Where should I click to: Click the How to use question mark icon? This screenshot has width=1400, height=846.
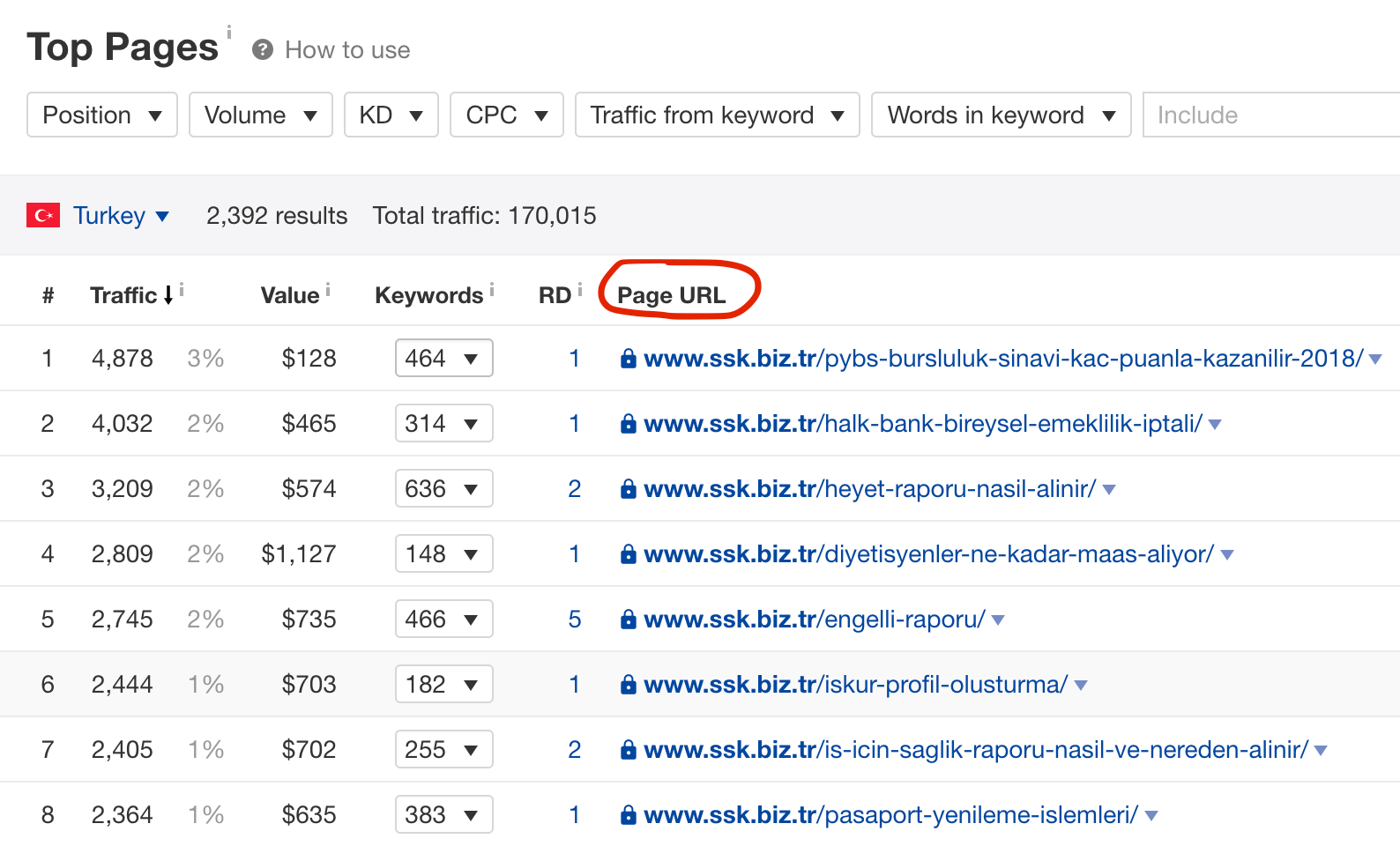pos(262,50)
